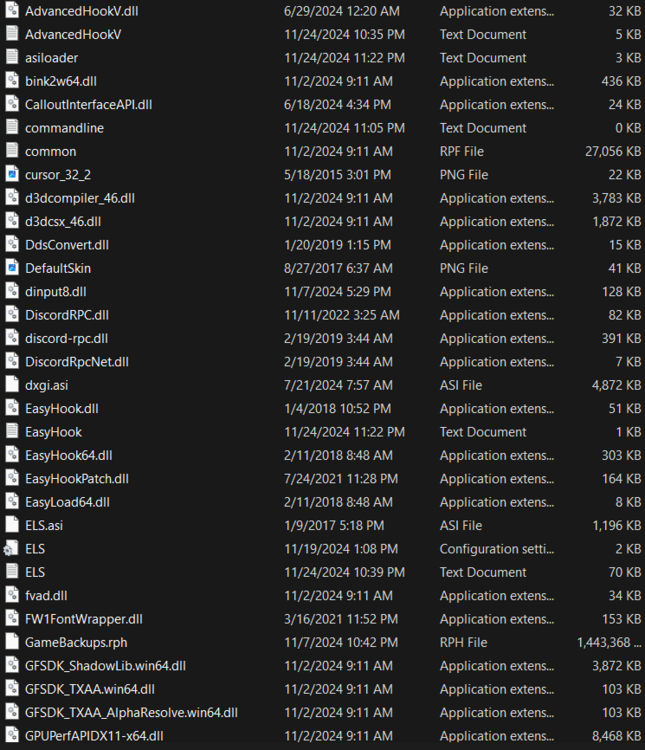
Task: Click the asiloader text document icon
Action: pos(12,57)
